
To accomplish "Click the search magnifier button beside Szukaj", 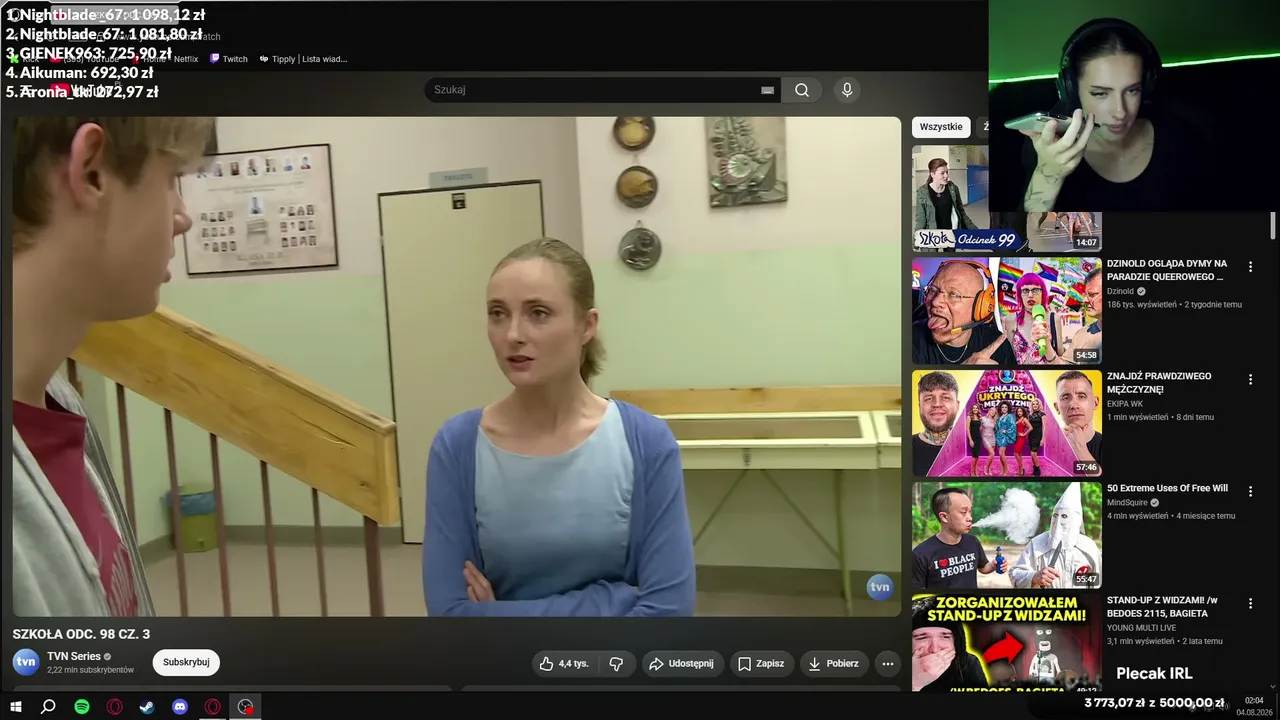I will point(802,90).
